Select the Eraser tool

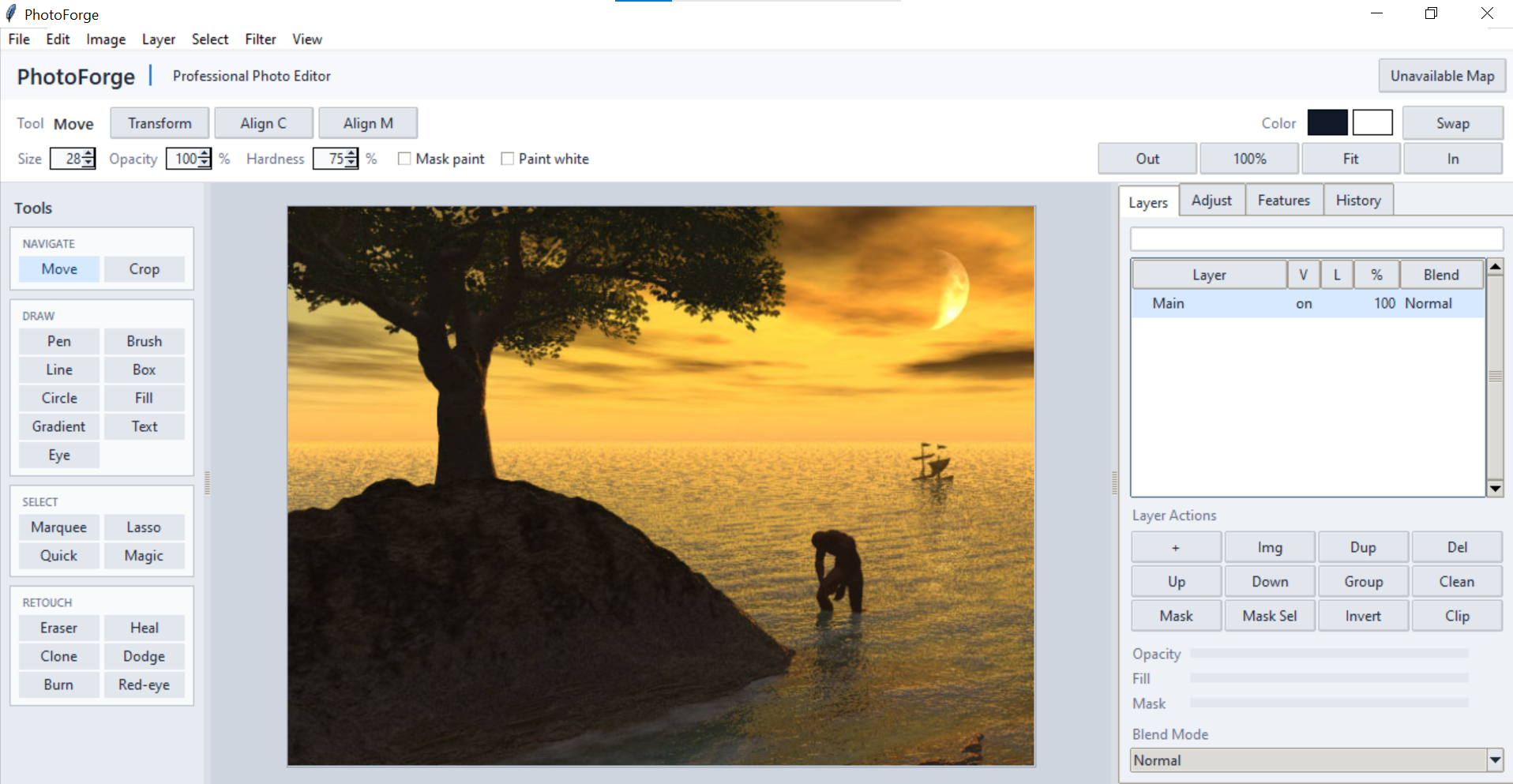[x=59, y=628]
